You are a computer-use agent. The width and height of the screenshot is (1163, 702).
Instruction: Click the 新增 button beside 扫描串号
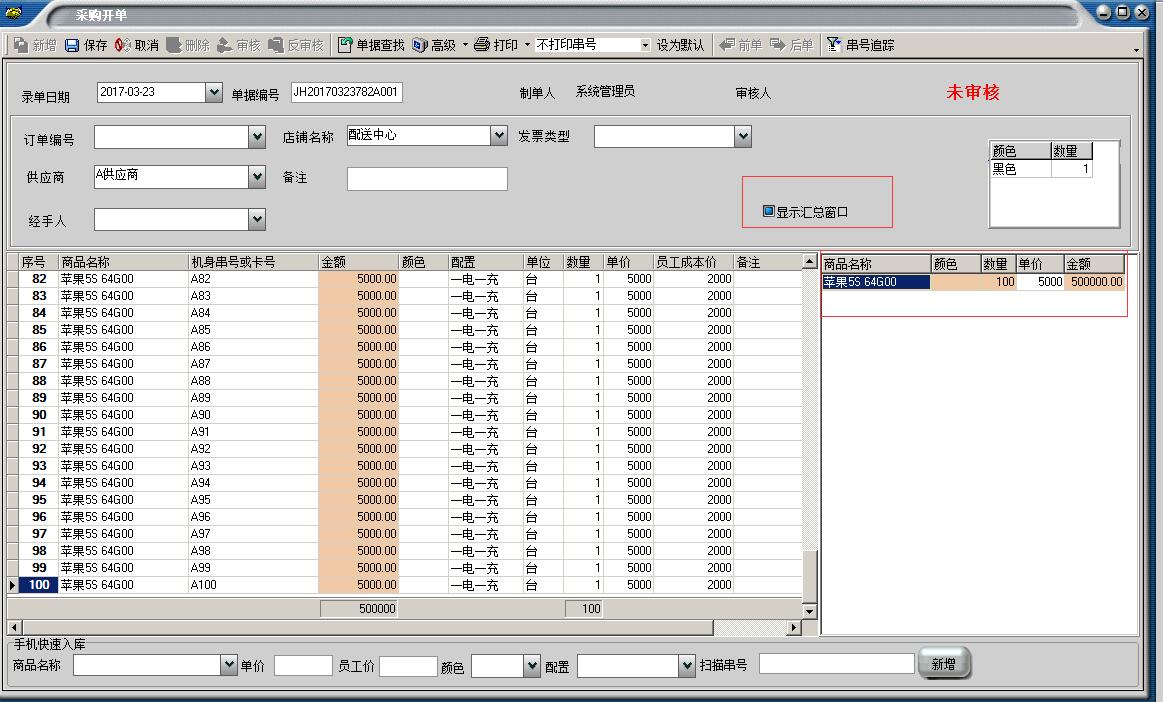(x=943, y=664)
